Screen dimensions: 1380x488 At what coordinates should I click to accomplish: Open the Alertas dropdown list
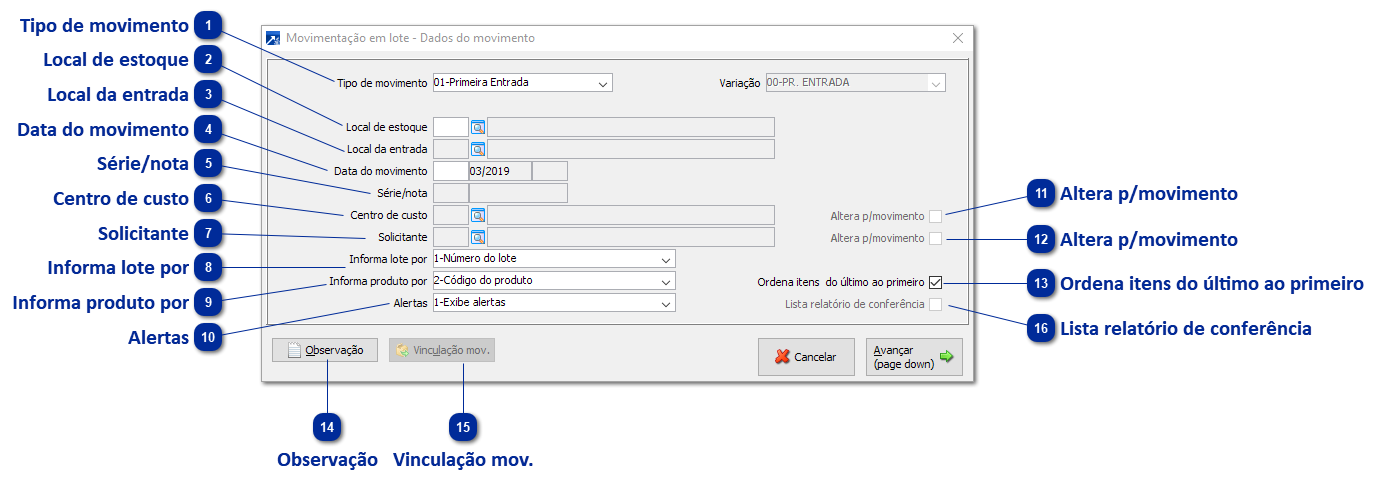pos(666,303)
